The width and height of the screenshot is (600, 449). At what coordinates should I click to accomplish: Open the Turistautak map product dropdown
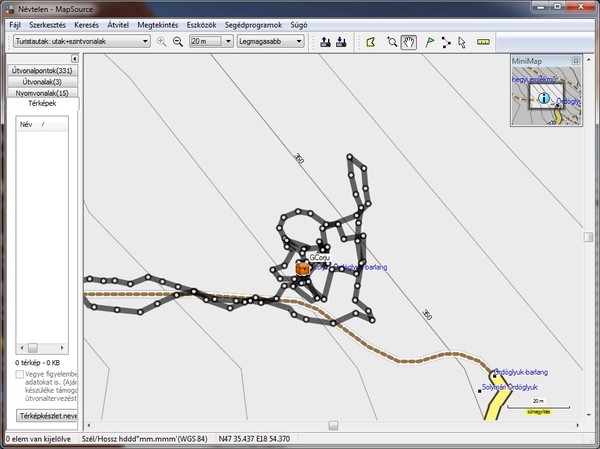click(x=146, y=42)
